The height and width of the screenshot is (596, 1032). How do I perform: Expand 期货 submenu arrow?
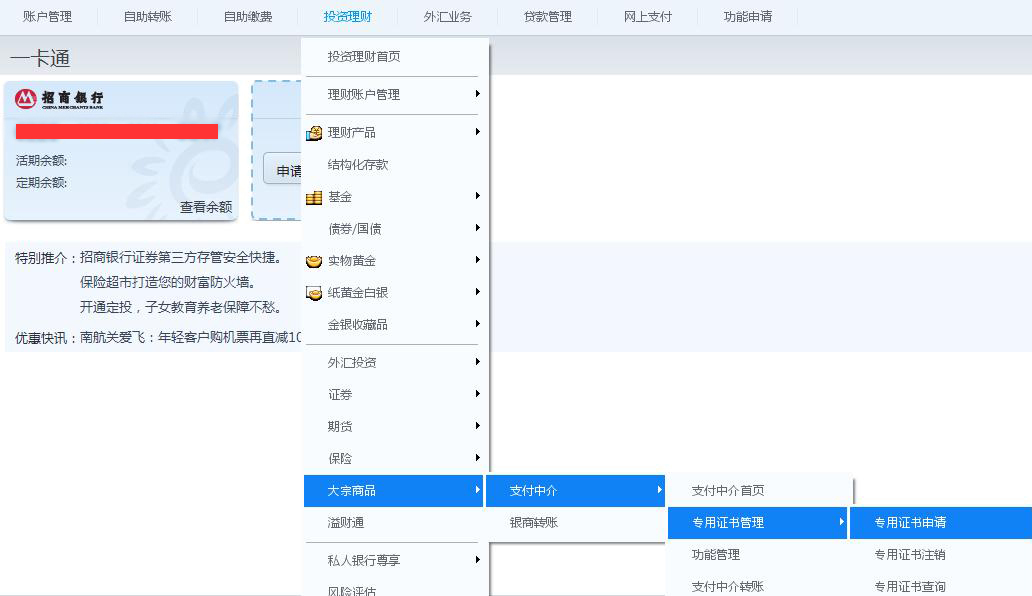tap(477, 426)
